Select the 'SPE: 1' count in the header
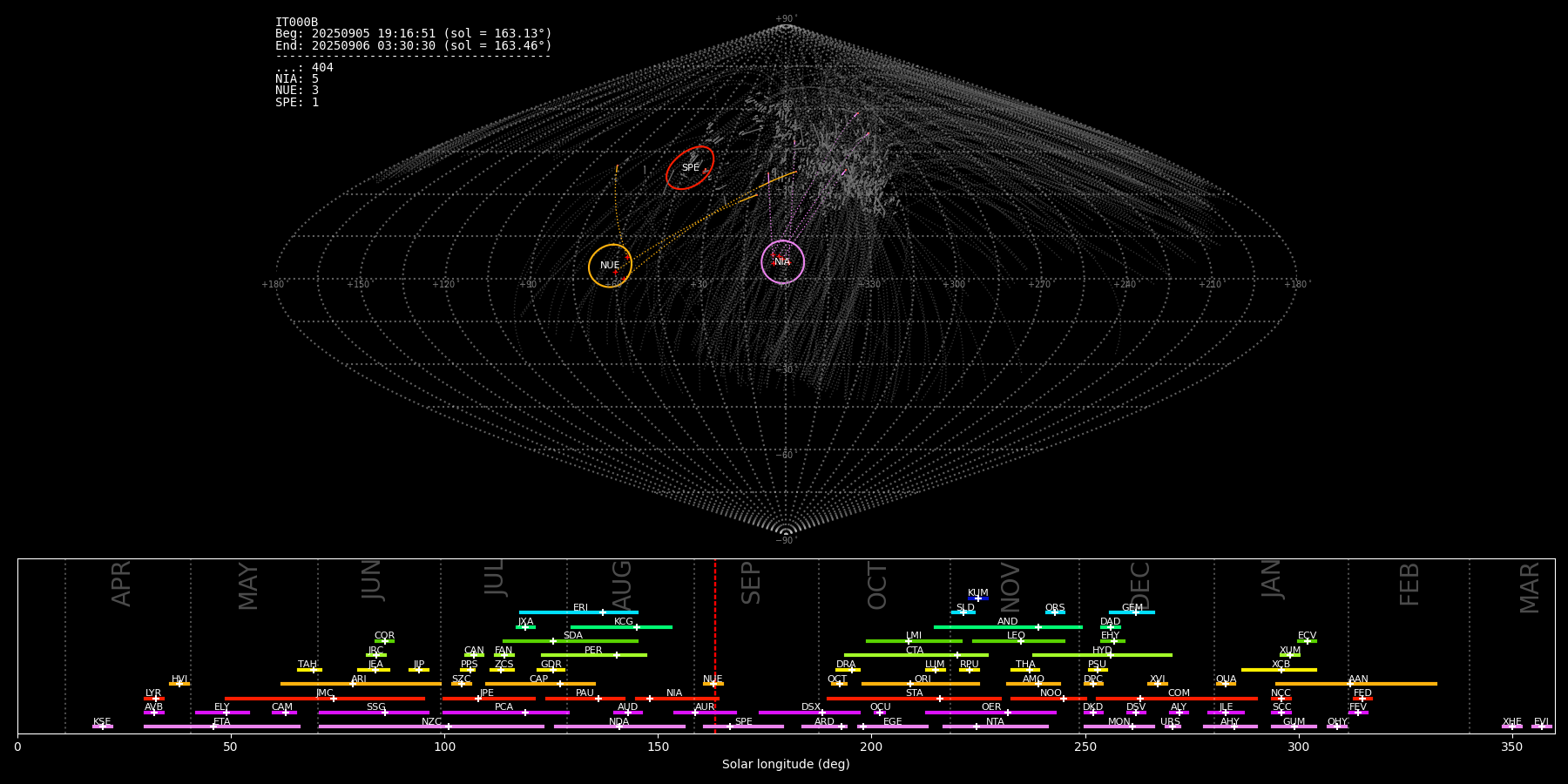 tap(297, 102)
